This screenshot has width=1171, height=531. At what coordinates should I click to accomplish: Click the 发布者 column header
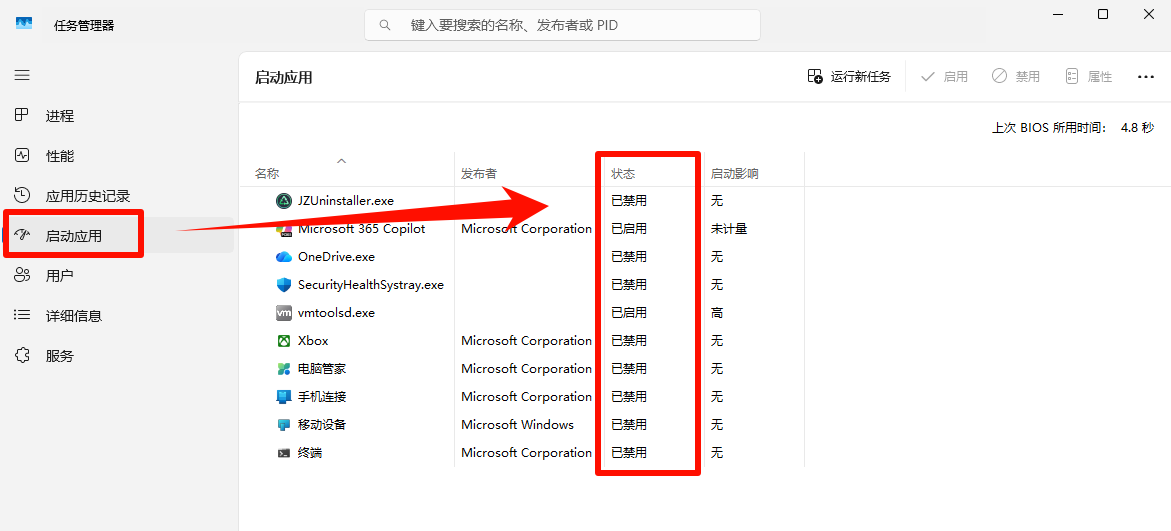pos(479,174)
